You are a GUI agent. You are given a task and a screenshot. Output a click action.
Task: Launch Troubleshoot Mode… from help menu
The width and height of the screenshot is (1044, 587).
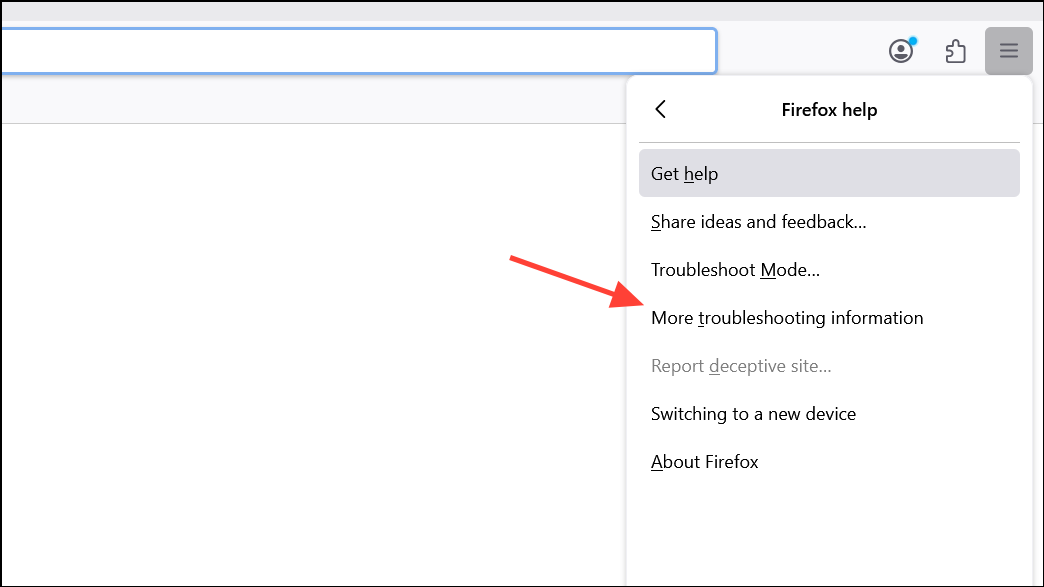click(829, 270)
